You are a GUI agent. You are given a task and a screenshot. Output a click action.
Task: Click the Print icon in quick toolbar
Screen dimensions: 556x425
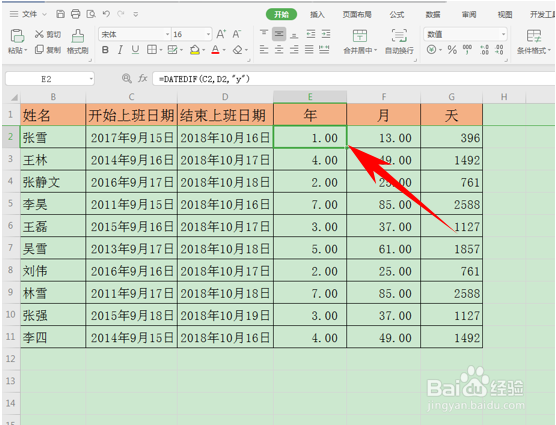point(76,14)
